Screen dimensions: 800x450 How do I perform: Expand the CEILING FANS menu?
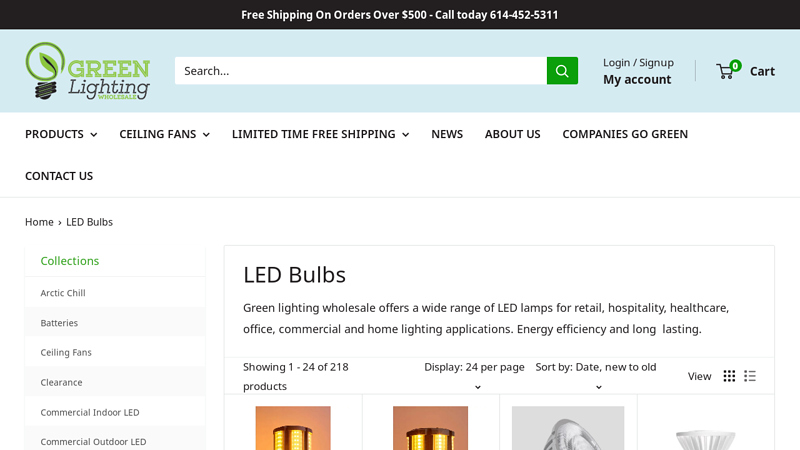click(164, 134)
